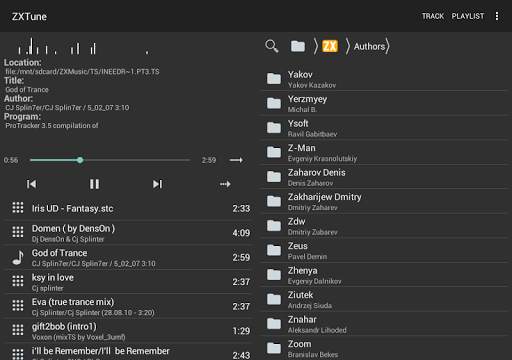Open the Zakharijew Dmitry folder icon
This screenshot has width=512, height=360.
point(274,201)
